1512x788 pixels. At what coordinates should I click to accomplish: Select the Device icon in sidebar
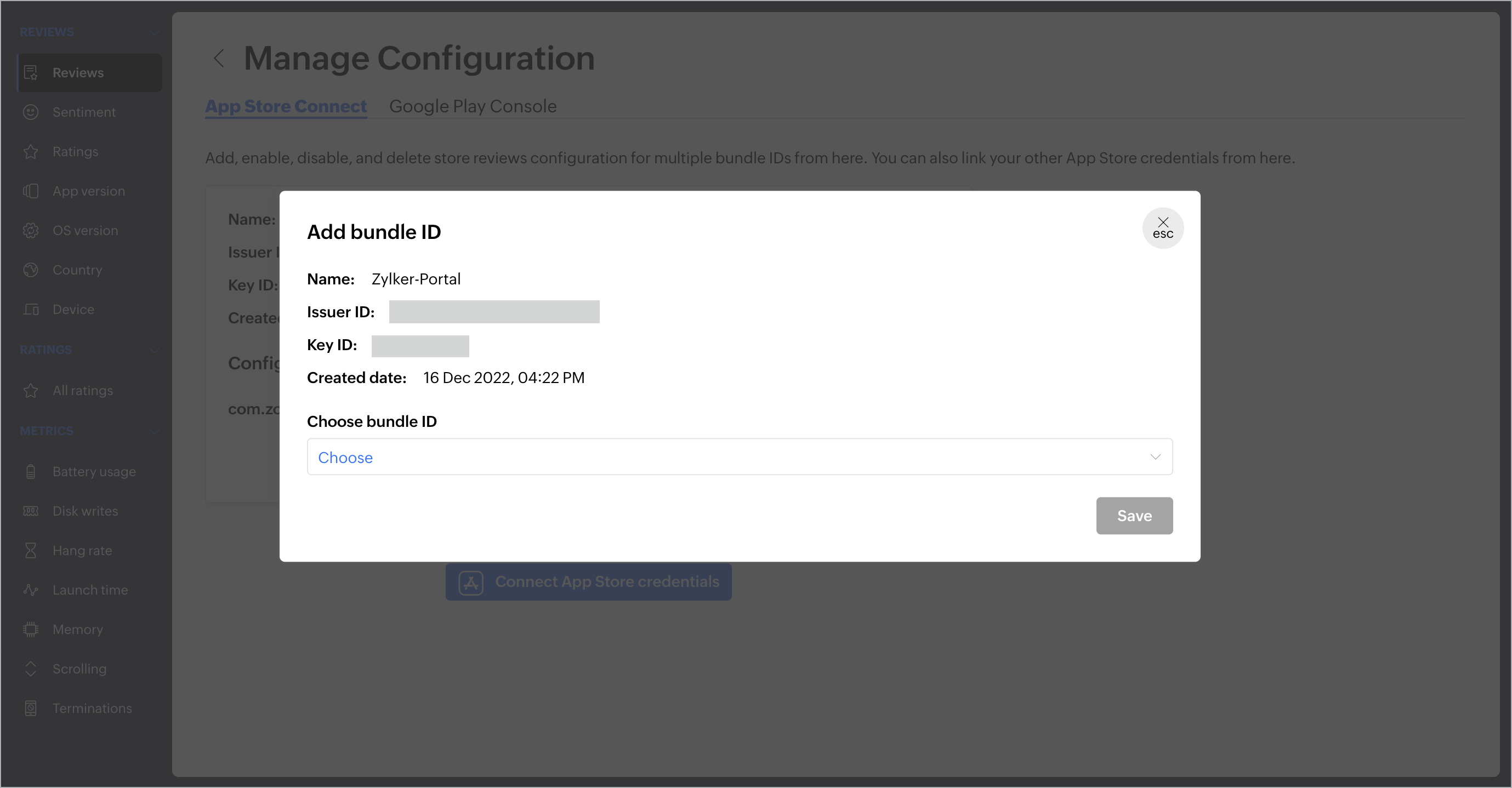tap(31, 309)
